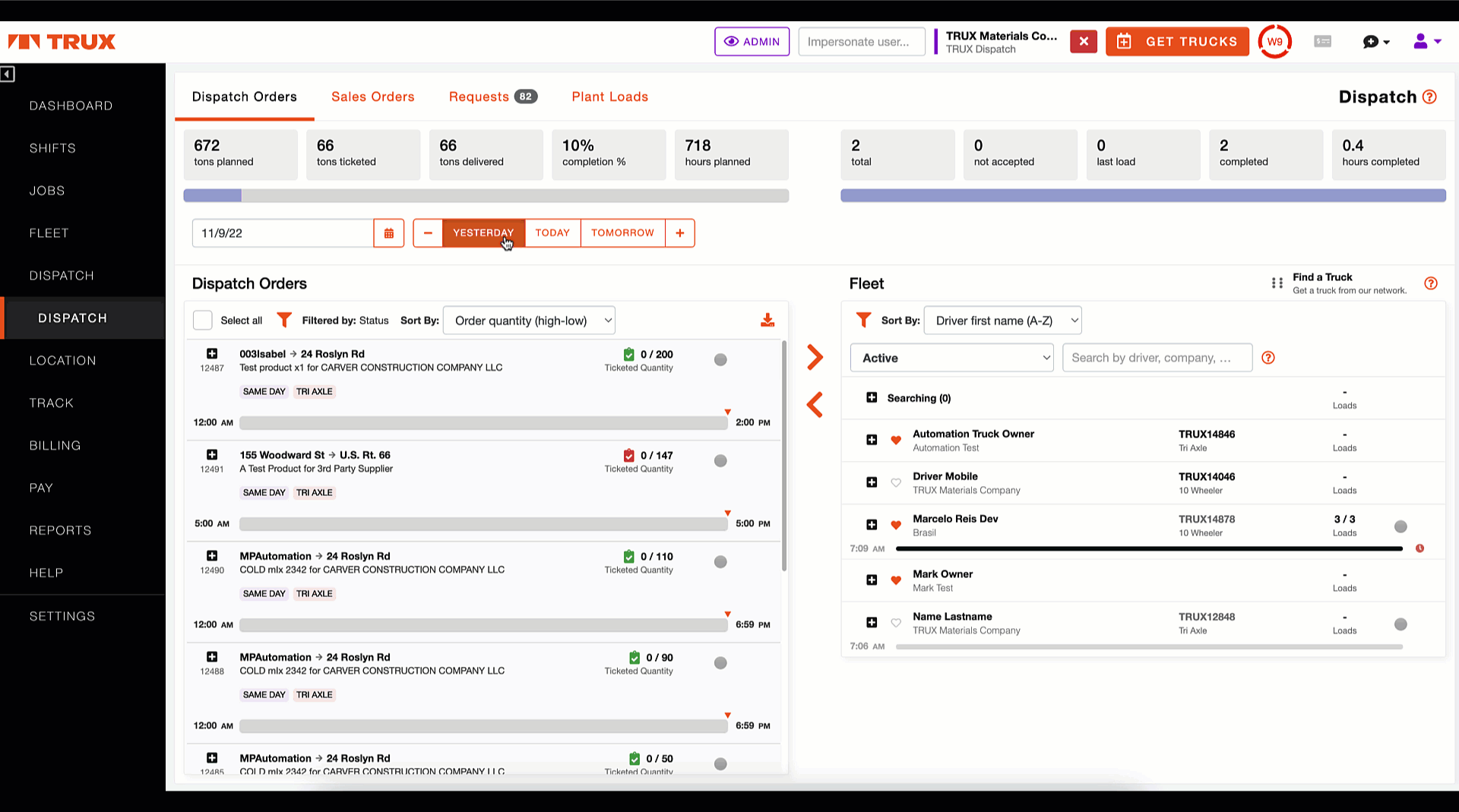This screenshot has width=1459, height=812.
Task: Open the chat messages menu
Action: (x=1376, y=42)
